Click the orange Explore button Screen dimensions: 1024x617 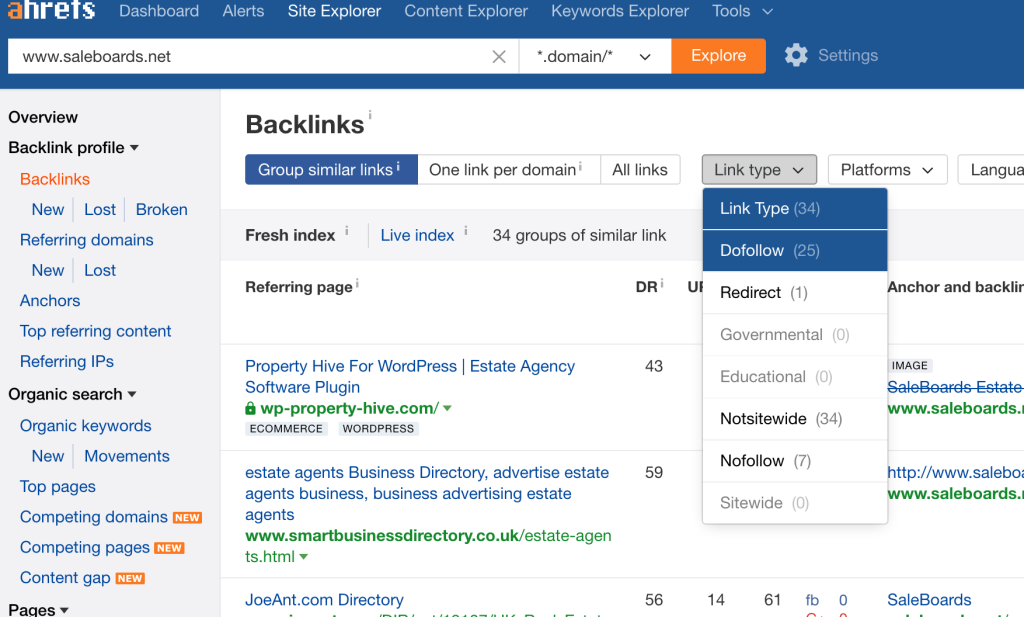point(718,56)
